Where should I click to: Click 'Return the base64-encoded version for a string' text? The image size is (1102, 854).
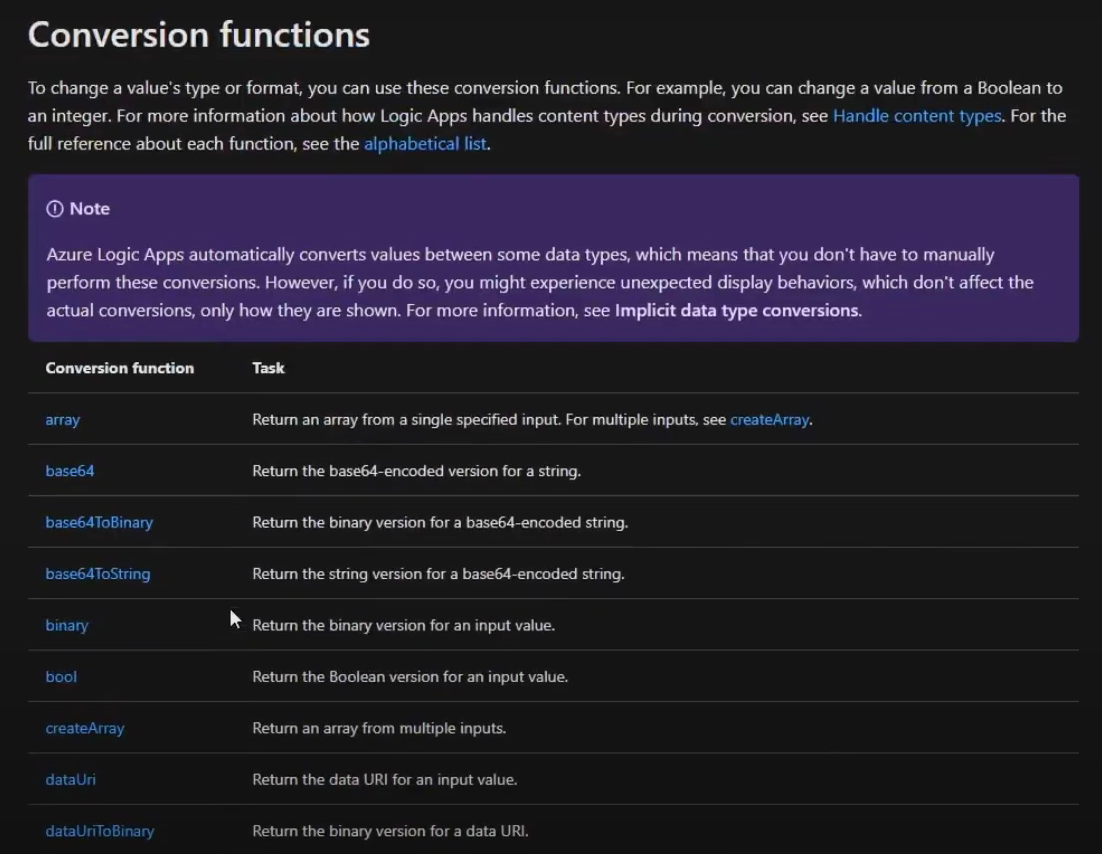click(417, 471)
